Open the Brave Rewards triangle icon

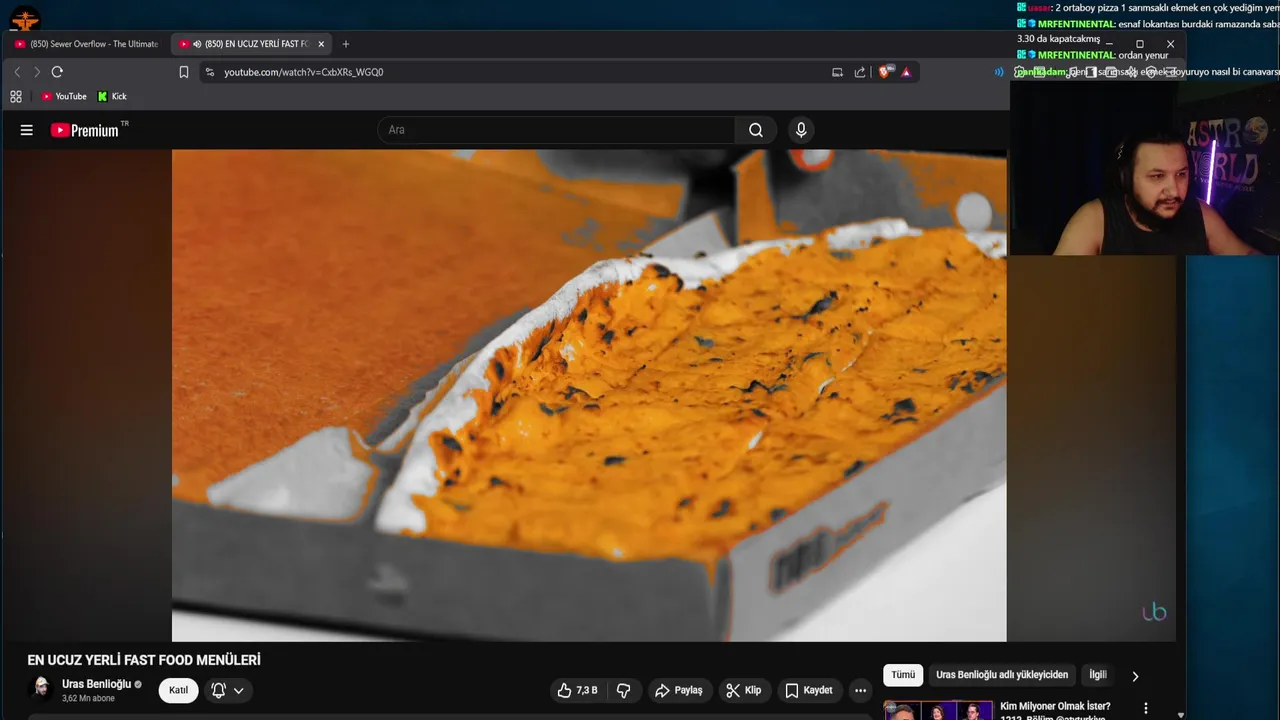[906, 72]
